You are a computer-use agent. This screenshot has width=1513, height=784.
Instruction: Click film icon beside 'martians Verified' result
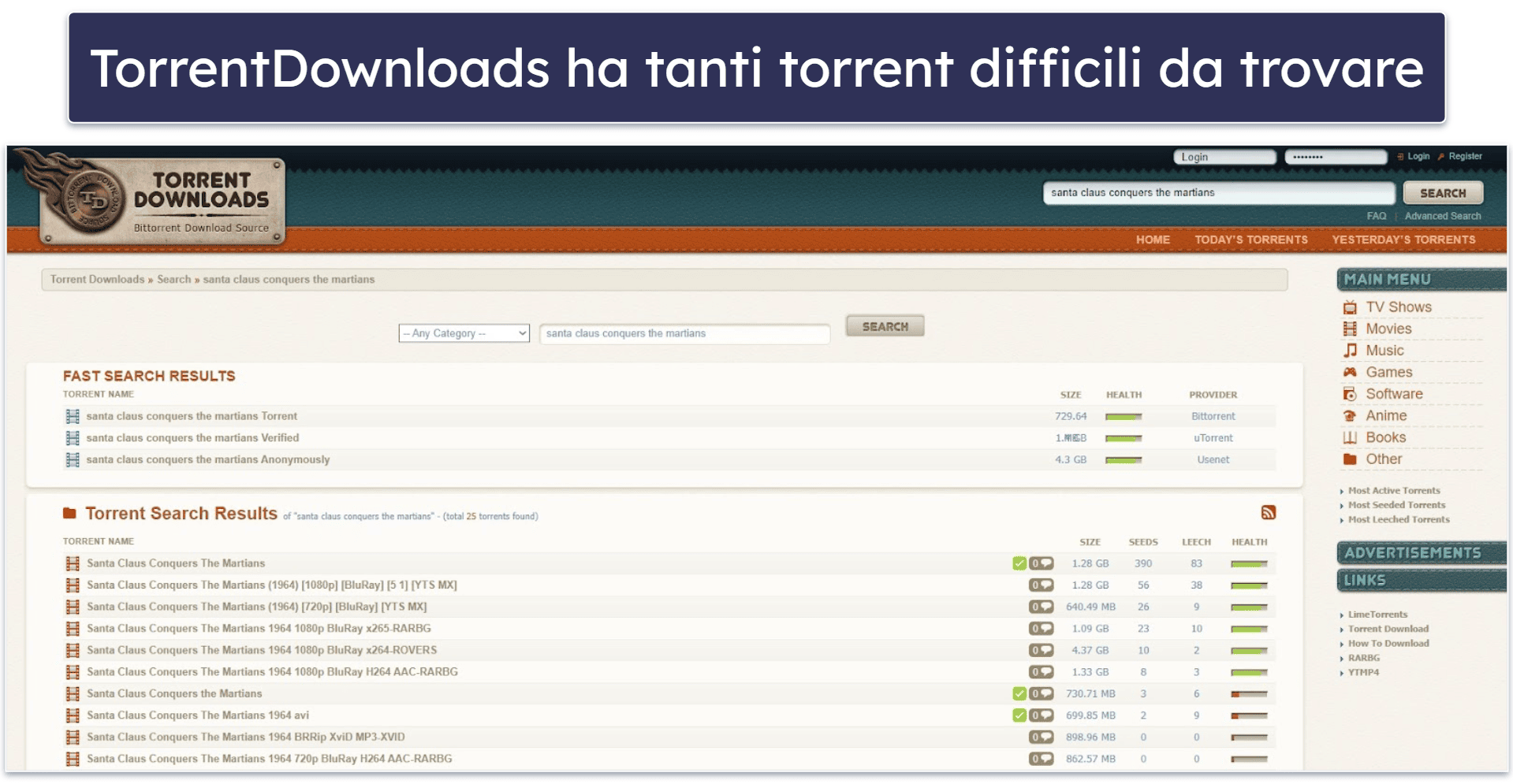(x=73, y=438)
